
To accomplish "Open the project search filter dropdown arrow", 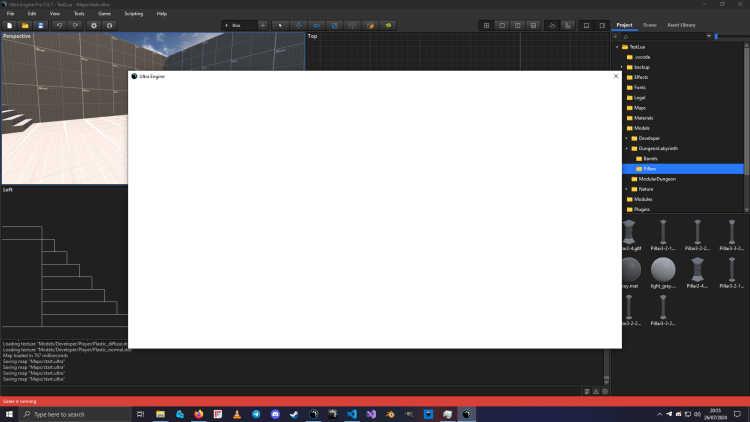I will pyautogui.click(x=709, y=36).
